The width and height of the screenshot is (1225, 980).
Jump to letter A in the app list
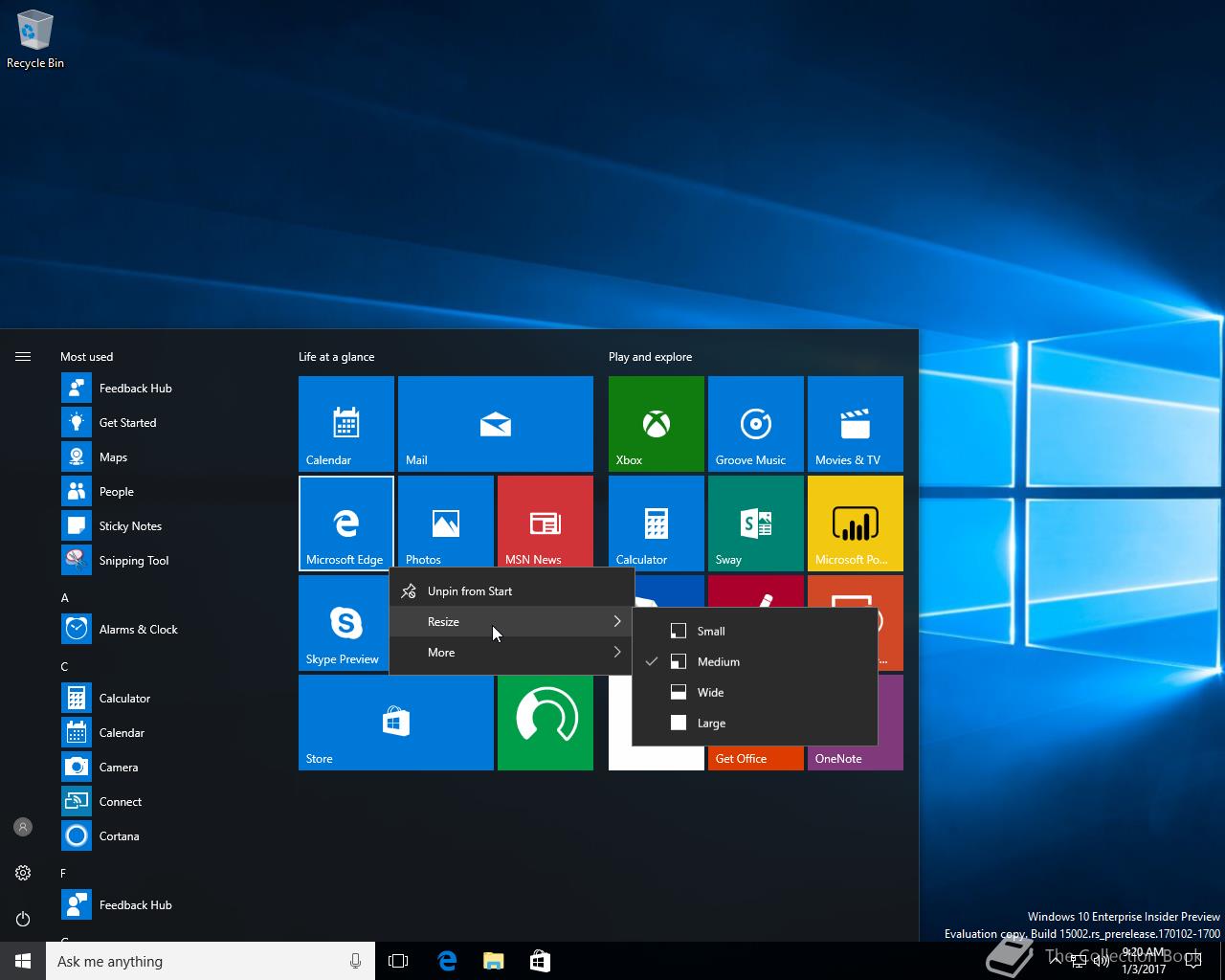click(65, 597)
